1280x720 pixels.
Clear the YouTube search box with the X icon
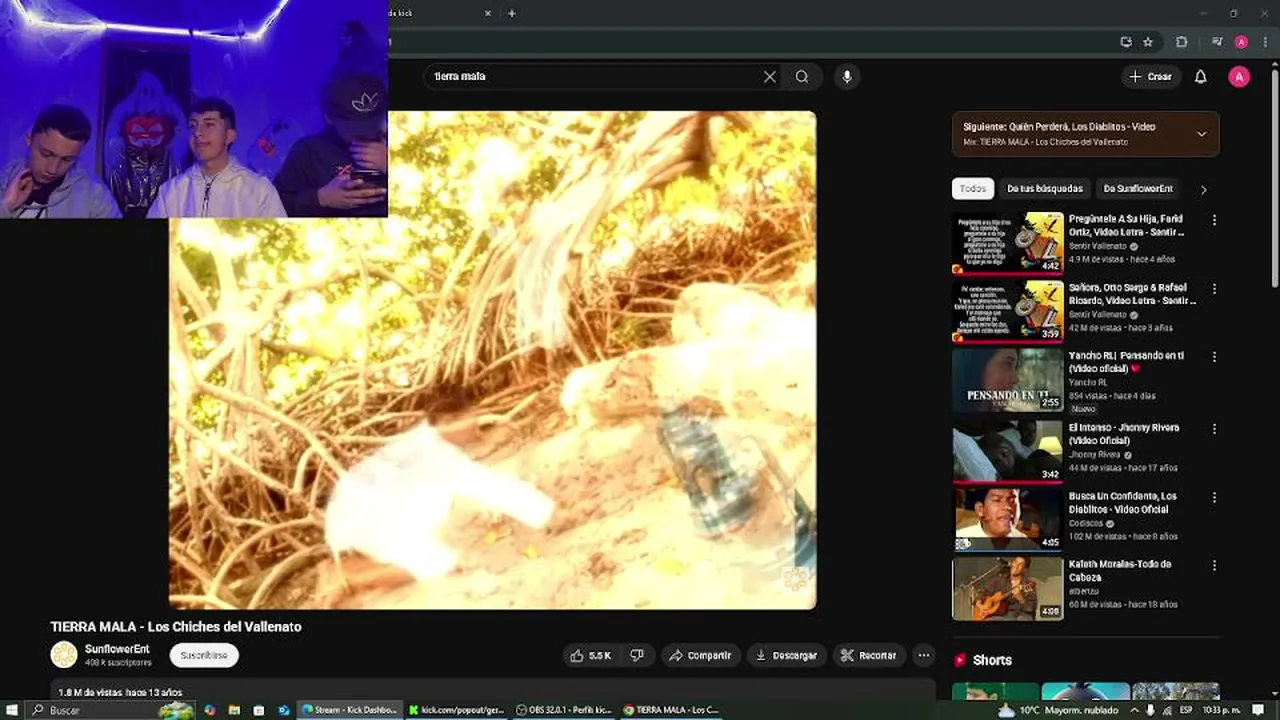coord(770,76)
